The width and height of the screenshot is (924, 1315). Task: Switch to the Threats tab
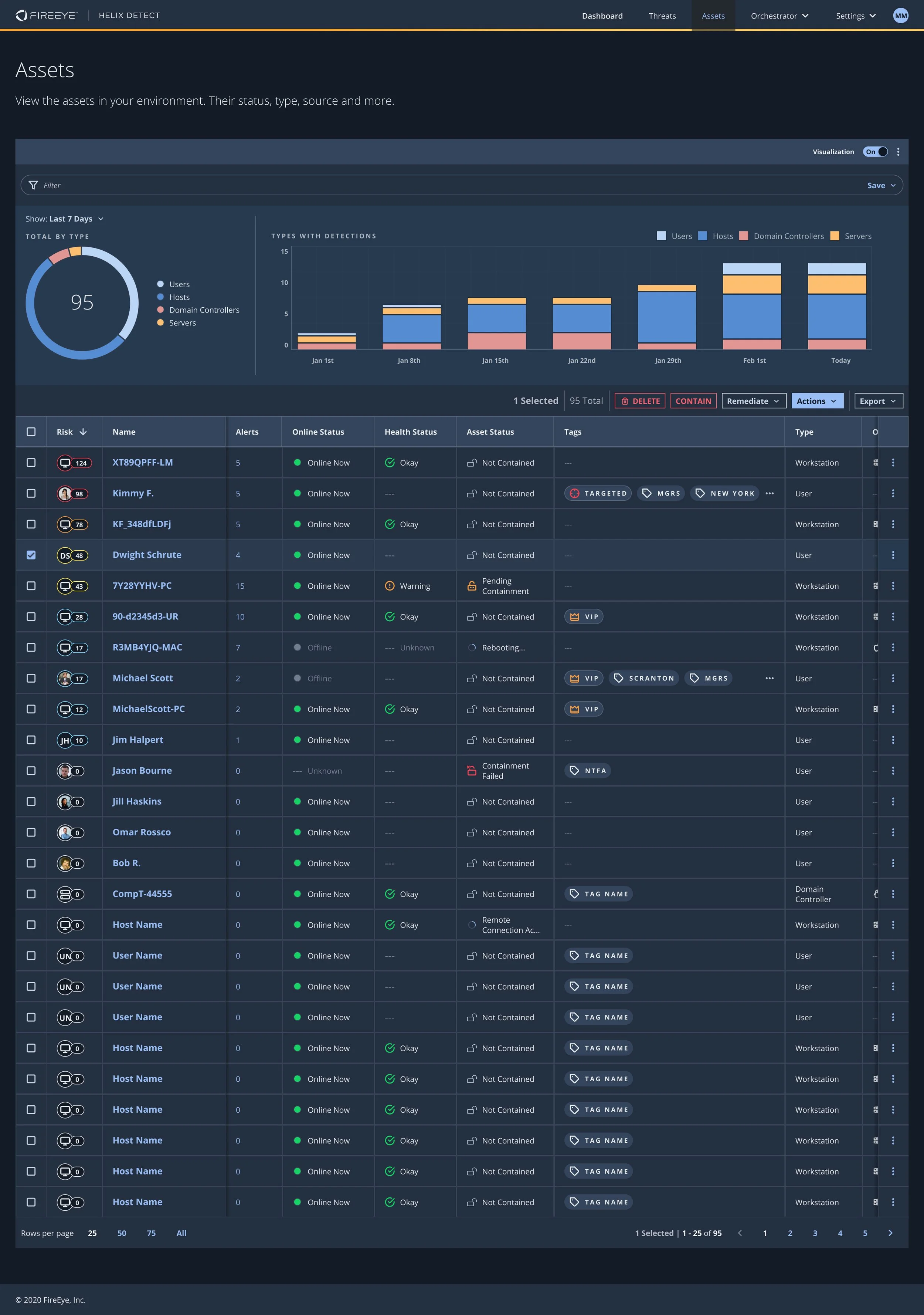click(662, 16)
